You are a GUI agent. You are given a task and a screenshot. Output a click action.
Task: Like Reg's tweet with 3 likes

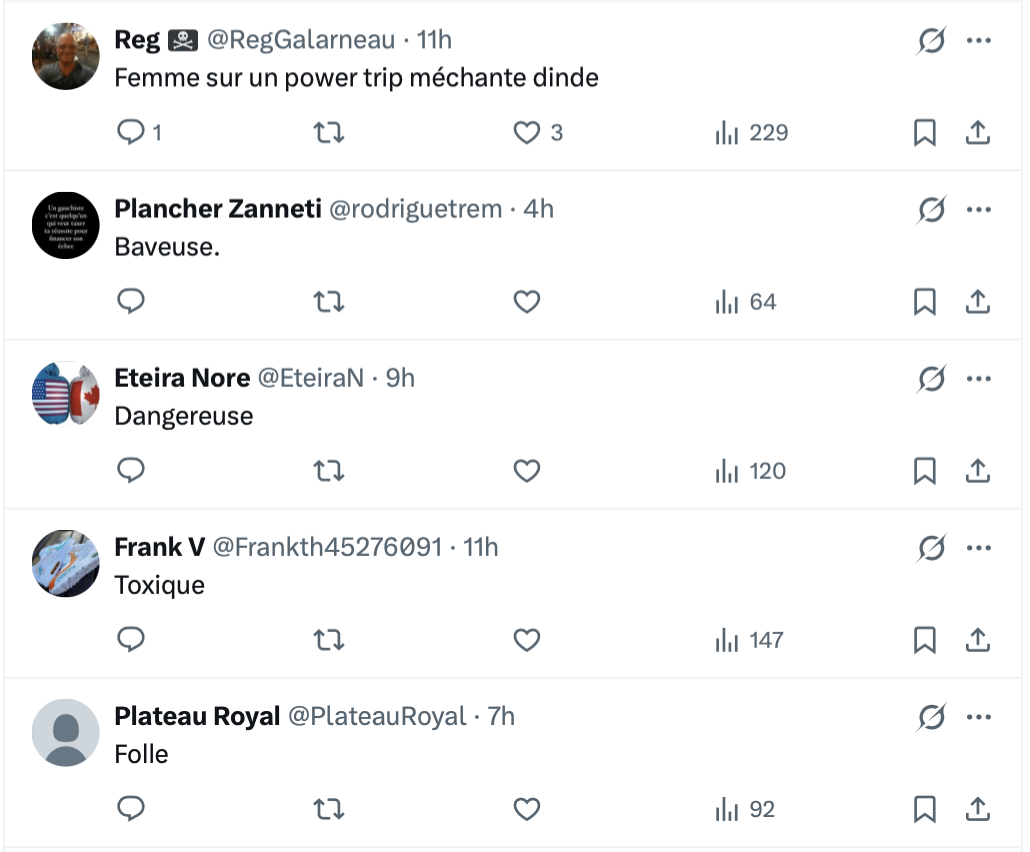[x=527, y=132]
